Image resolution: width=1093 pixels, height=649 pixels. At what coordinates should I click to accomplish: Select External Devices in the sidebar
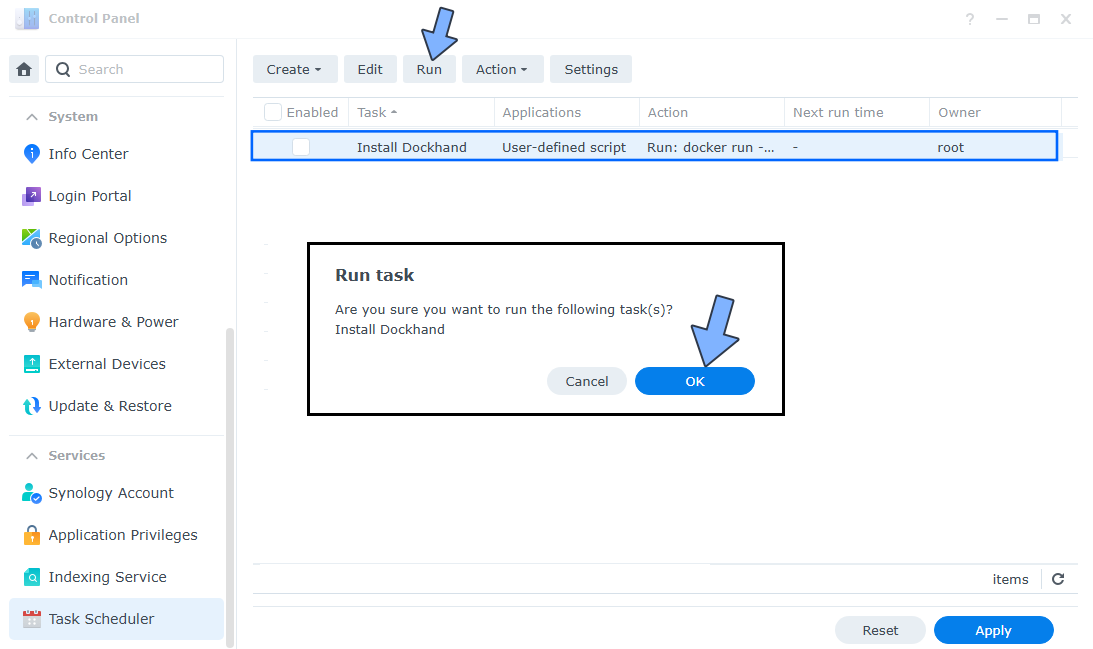click(x=107, y=364)
